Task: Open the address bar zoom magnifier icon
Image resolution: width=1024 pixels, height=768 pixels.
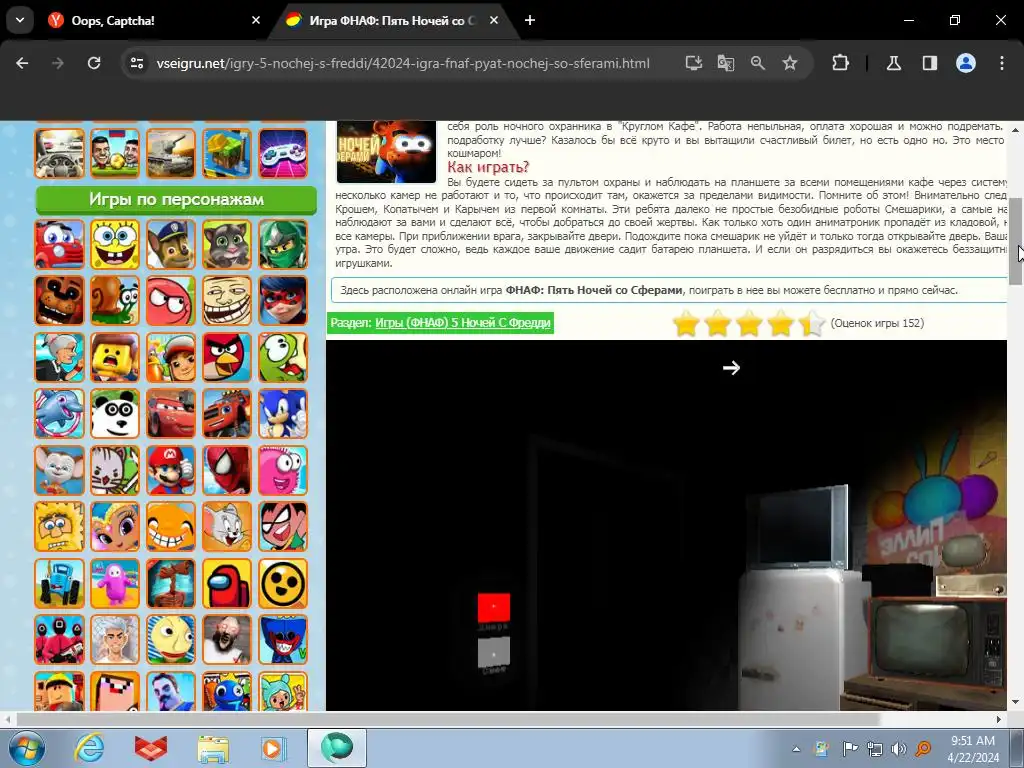Action: (758, 63)
